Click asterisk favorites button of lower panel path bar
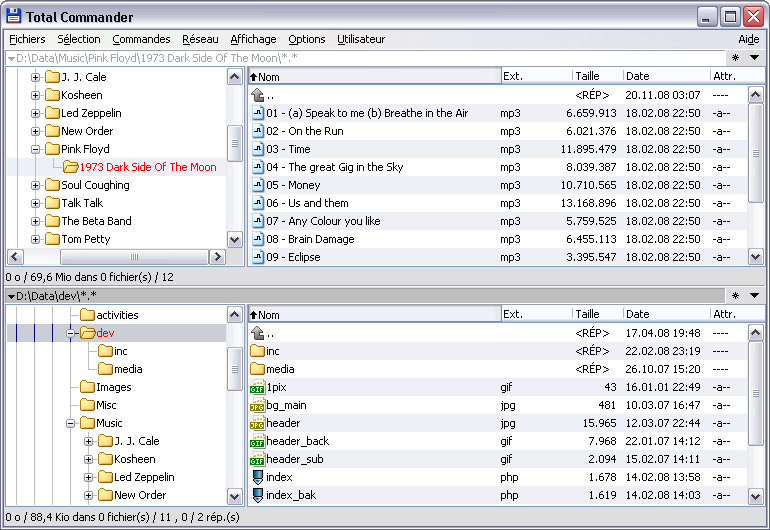This screenshot has width=770, height=530. (x=735, y=296)
